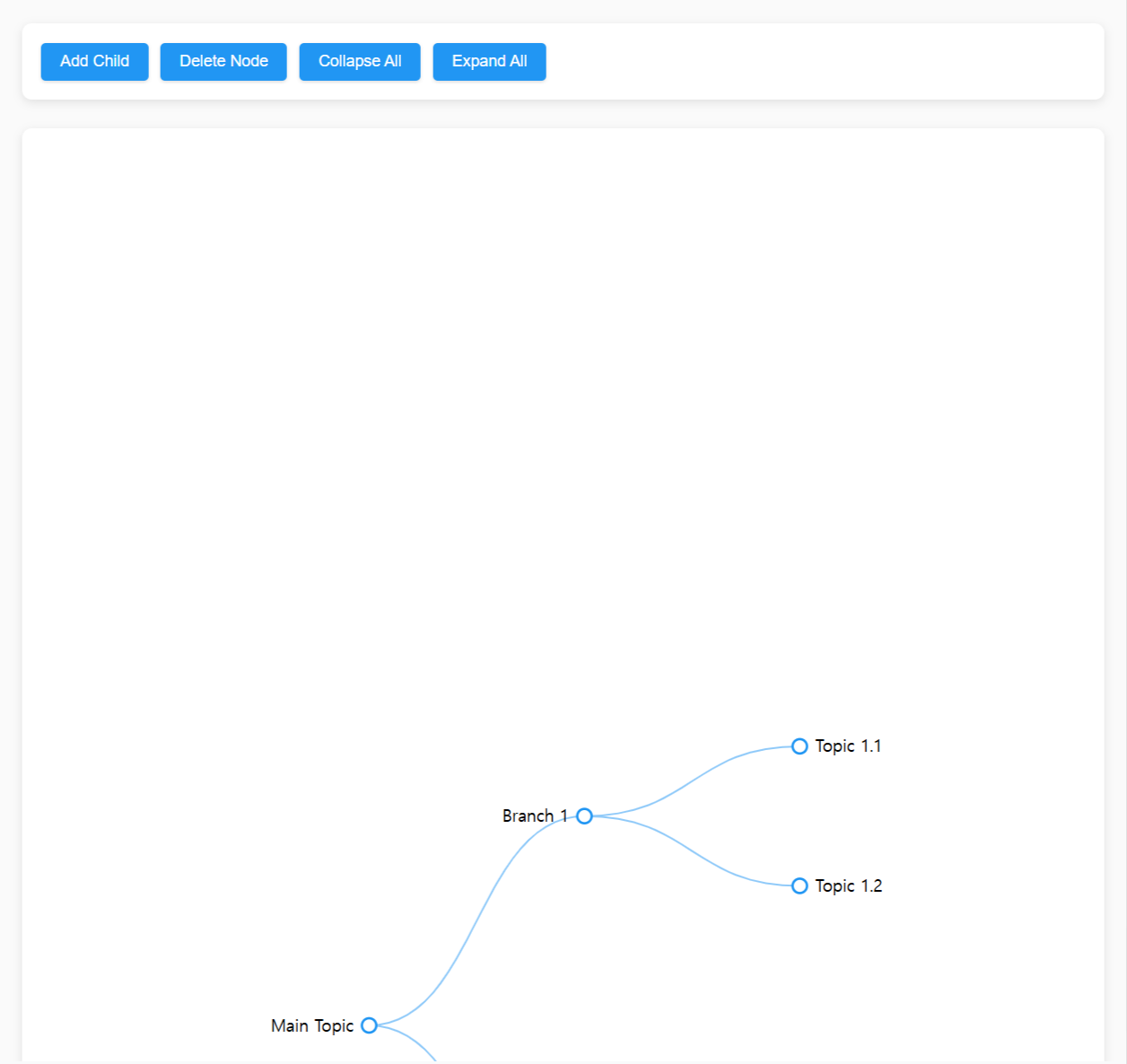Click the gap between toolbar and canvas panels
This screenshot has height=1064, width=1127.
pos(563,114)
